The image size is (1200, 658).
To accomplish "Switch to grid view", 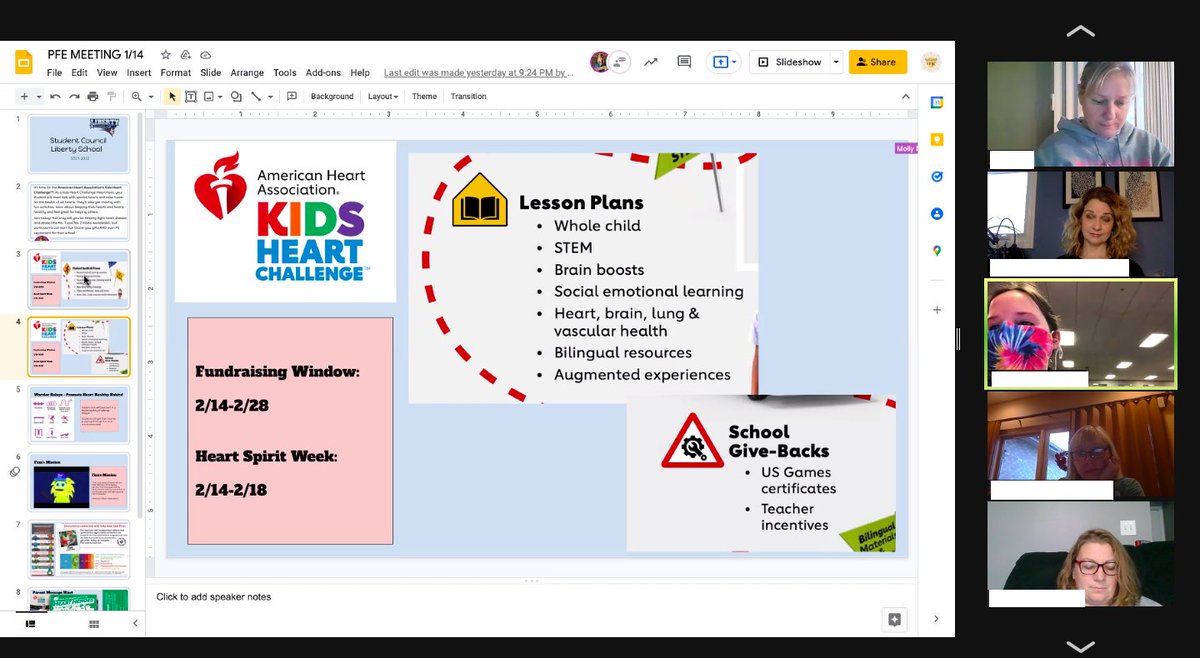I will pyautogui.click(x=94, y=623).
